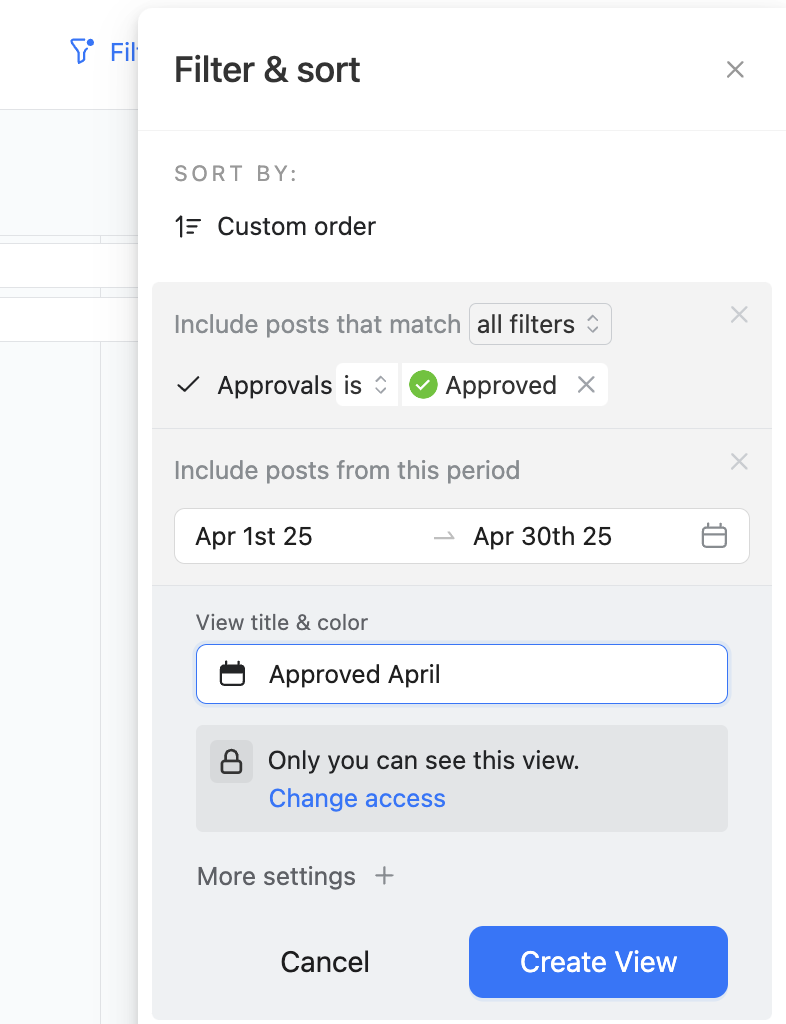The image size is (786, 1024).
Task: Click the Apr 1st 25 start date
Action: tap(255, 536)
